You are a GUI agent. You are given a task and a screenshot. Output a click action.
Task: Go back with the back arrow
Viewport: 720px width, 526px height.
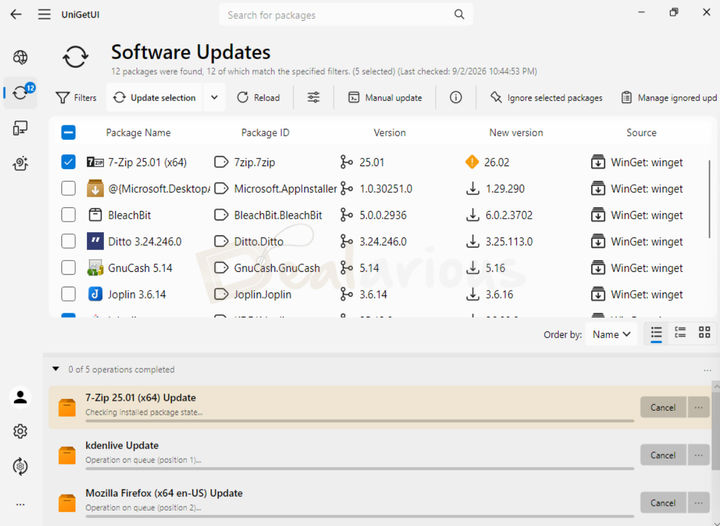coord(16,15)
